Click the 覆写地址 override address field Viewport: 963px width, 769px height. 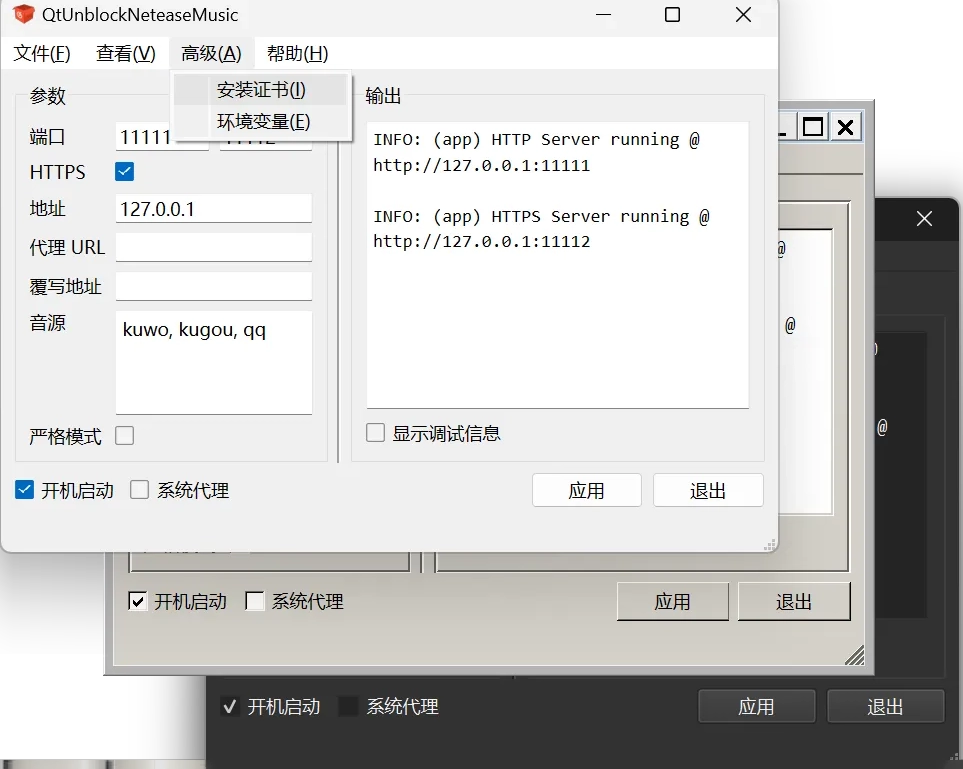(213, 285)
